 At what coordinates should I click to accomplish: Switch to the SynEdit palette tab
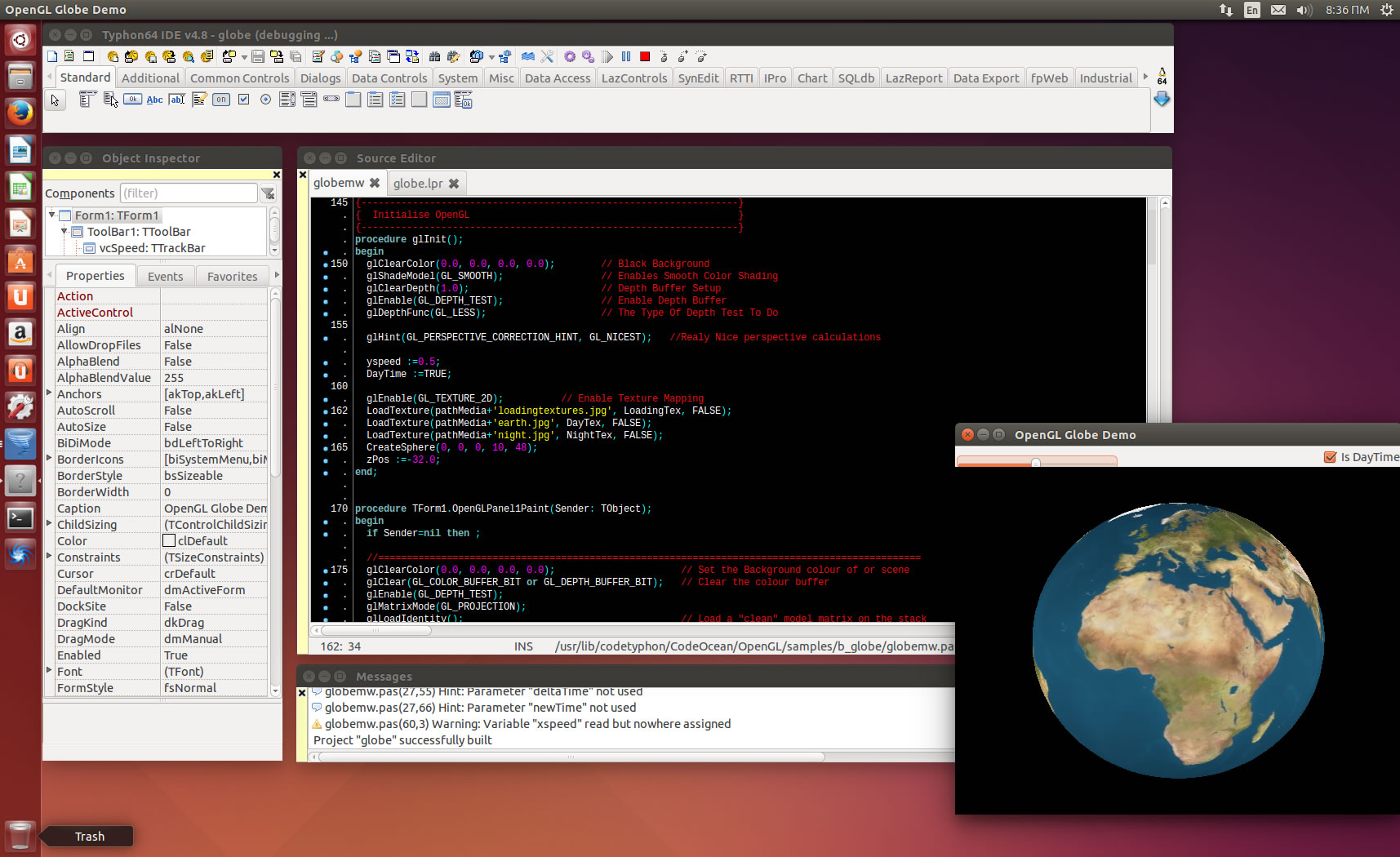698,78
